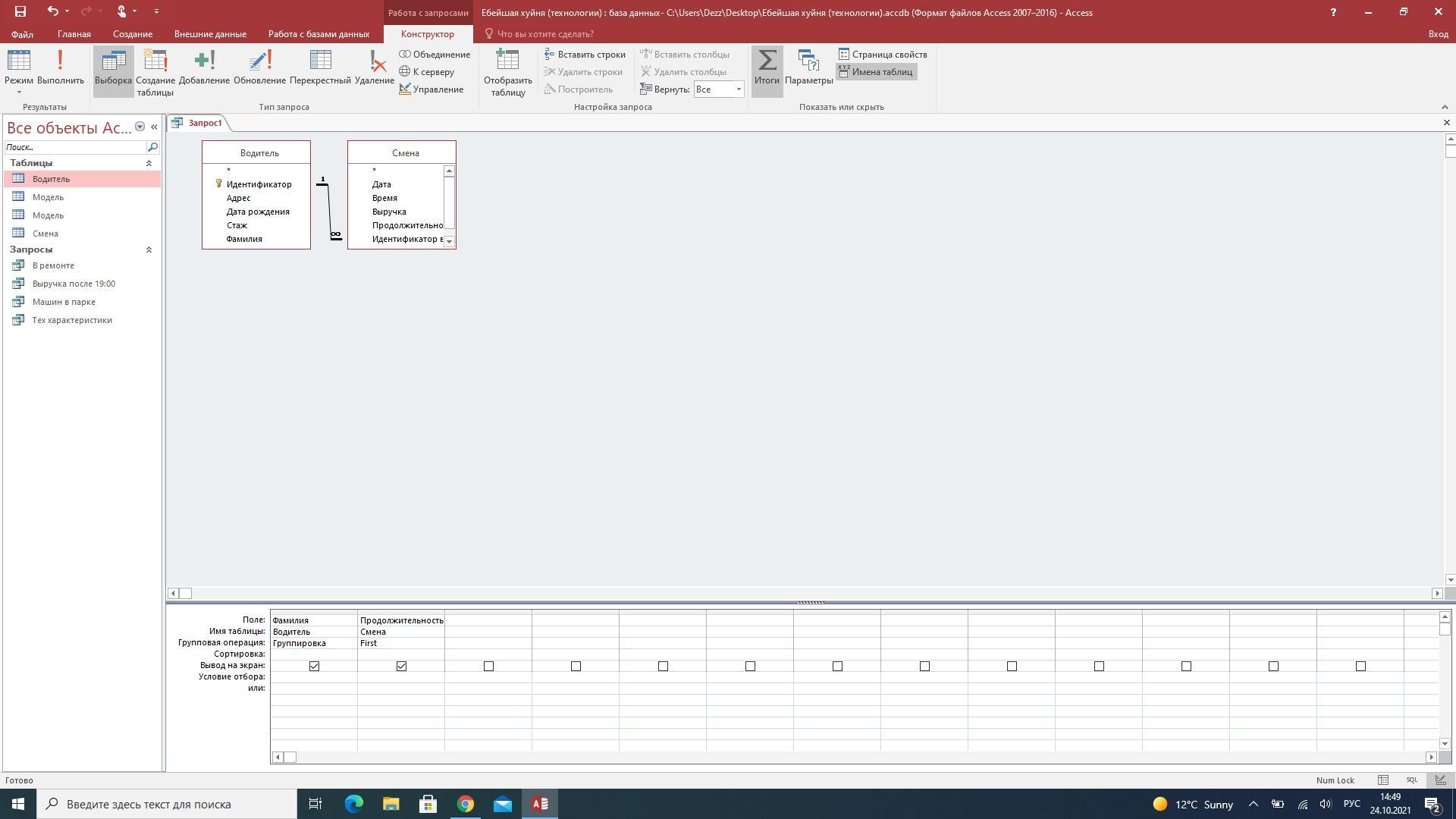Click the navigation pane Поиск field
Viewport: 1456px width, 819px height.
[74, 147]
